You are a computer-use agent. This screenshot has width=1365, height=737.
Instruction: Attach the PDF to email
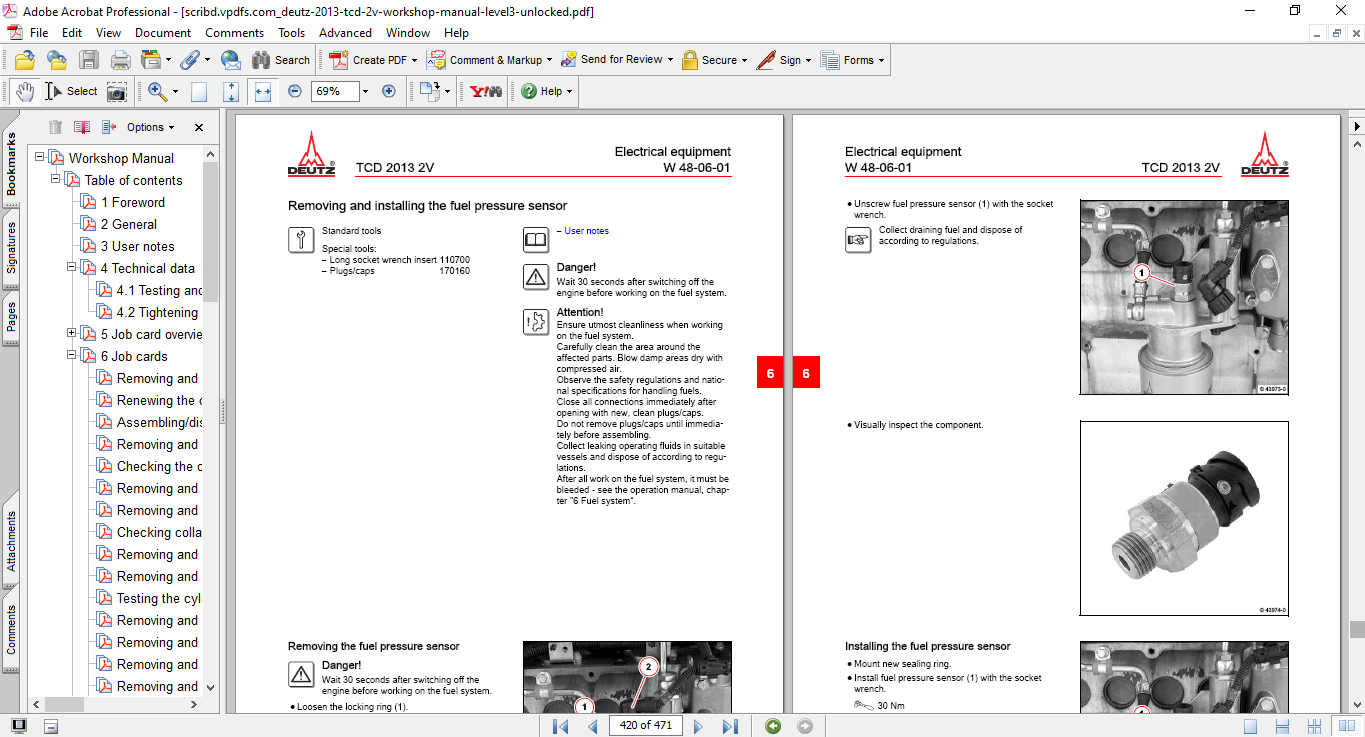click(231, 60)
